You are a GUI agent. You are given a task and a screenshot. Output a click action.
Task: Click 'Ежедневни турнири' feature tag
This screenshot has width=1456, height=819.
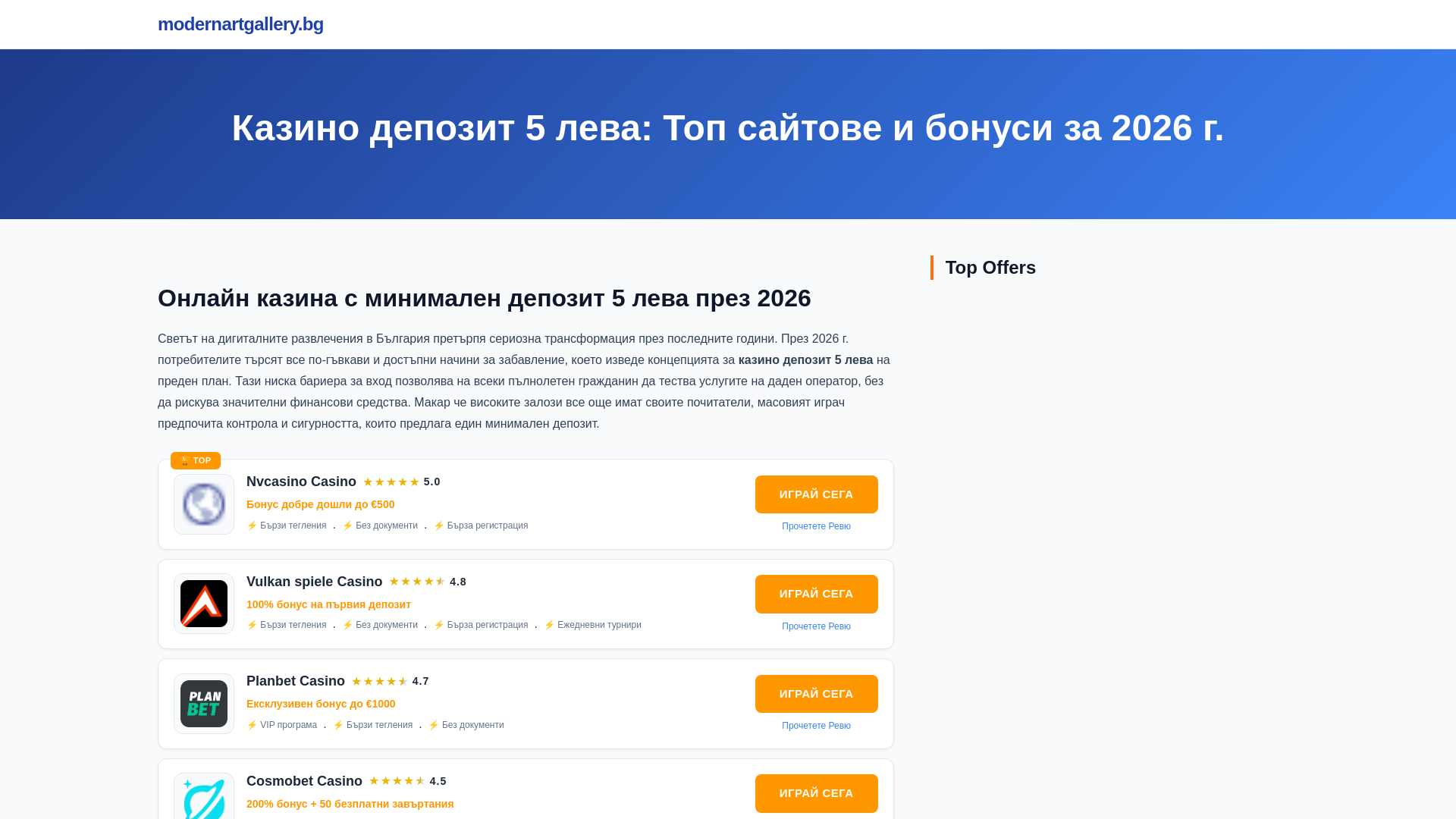pos(593,625)
